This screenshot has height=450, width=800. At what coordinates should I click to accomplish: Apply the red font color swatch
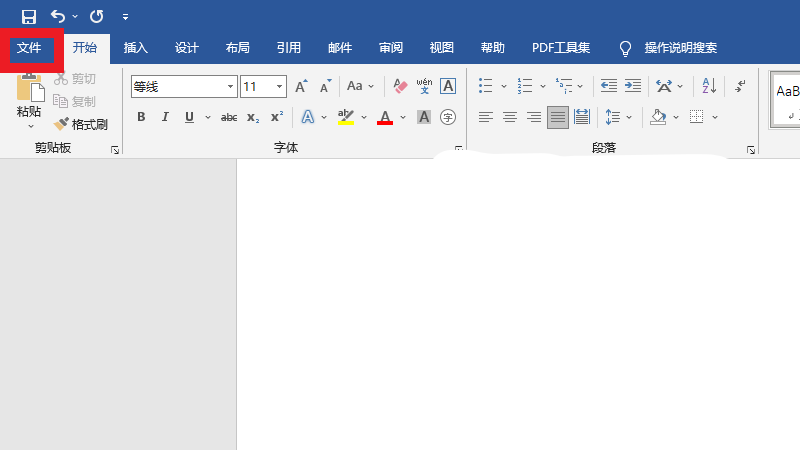(385, 117)
